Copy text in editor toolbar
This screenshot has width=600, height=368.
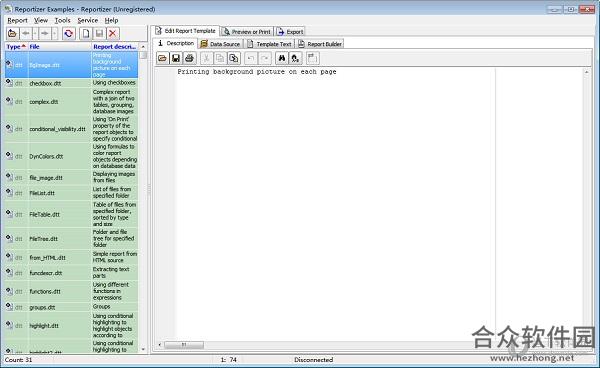(220, 58)
